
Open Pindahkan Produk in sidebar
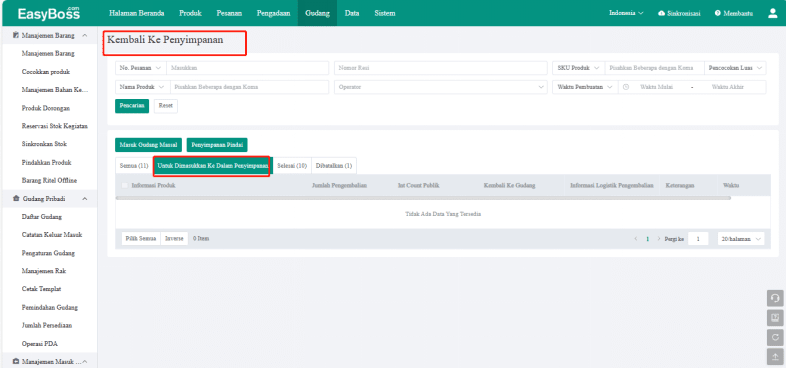click(x=46, y=163)
